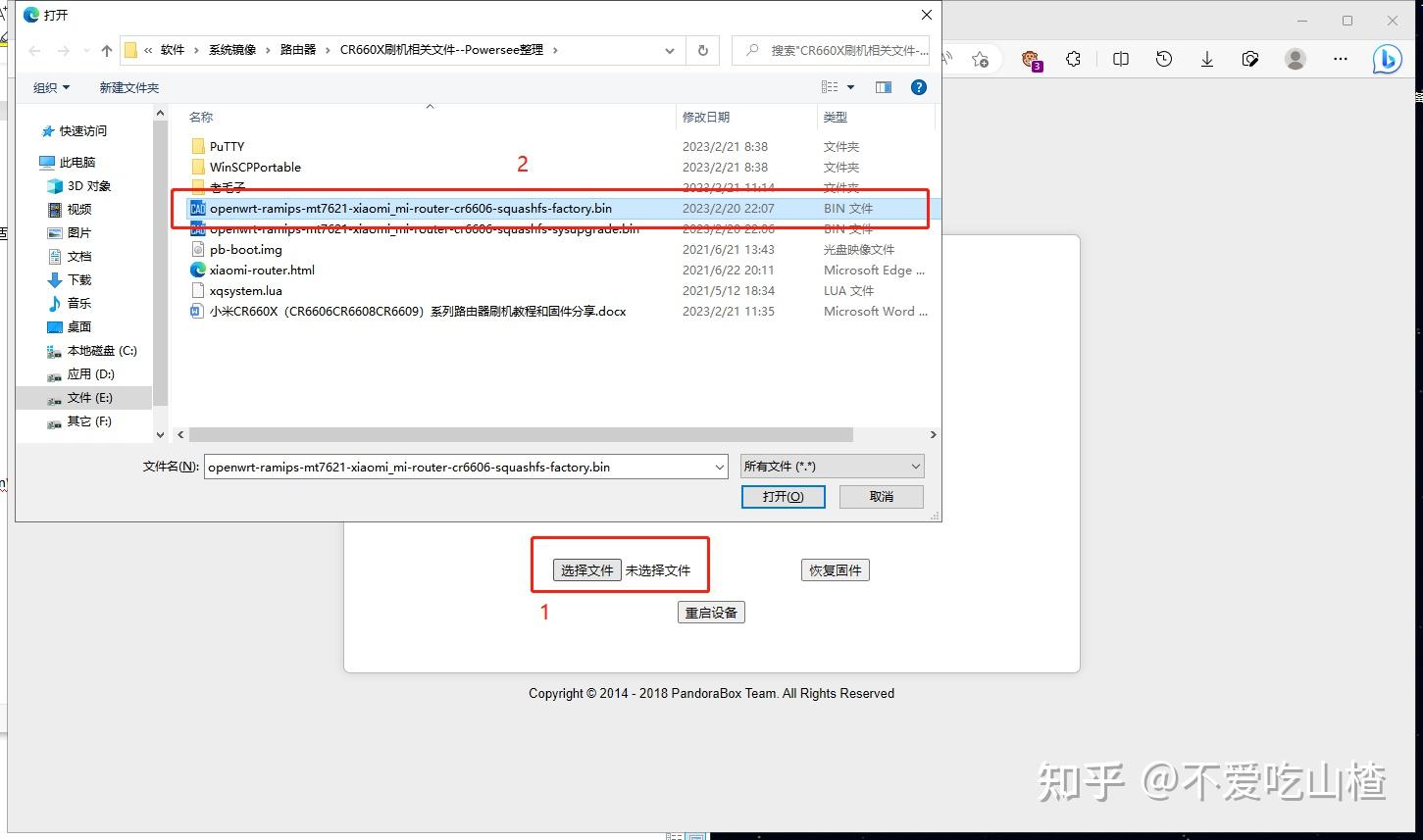Open the Edge Downloads icon

click(x=1206, y=59)
